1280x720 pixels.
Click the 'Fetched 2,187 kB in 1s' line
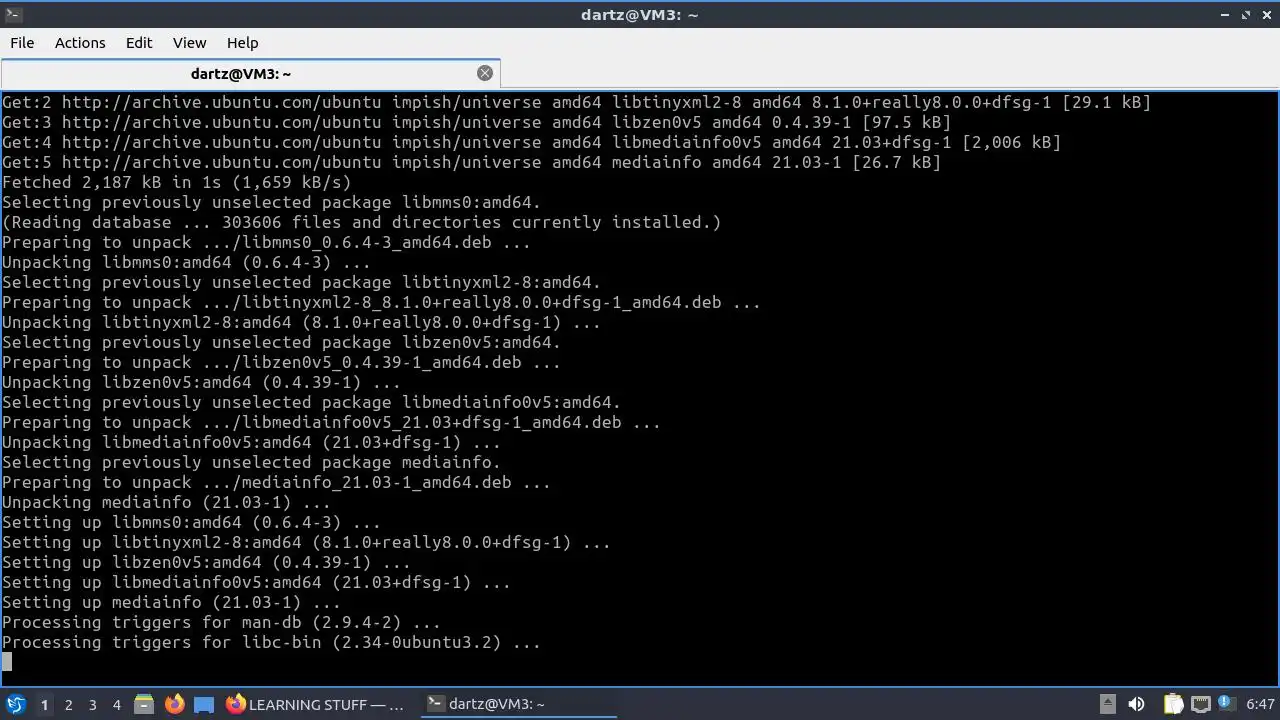click(177, 182)
